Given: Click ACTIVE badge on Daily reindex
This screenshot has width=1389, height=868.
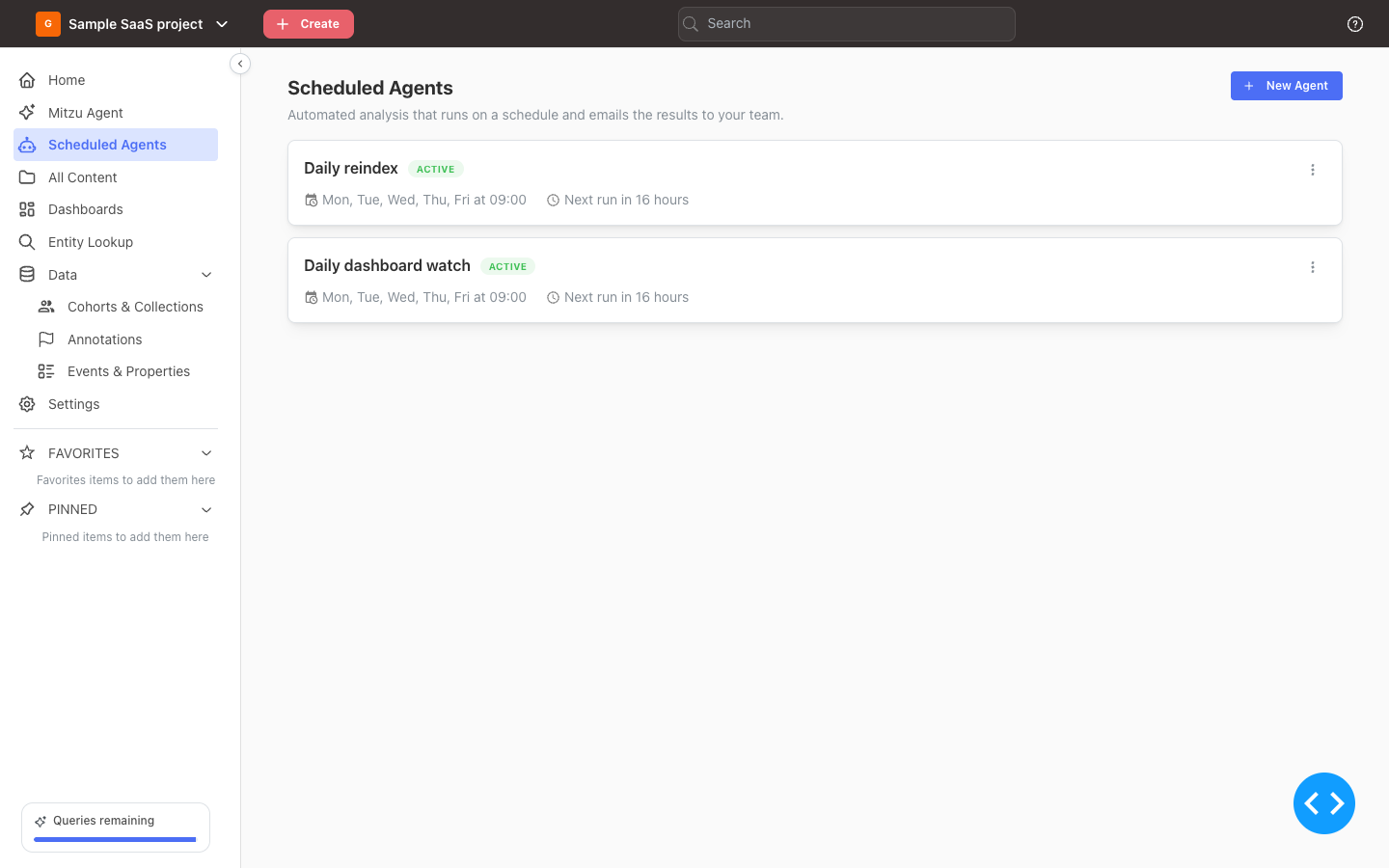Looking at the screenshot, I should tap(436, 169).
